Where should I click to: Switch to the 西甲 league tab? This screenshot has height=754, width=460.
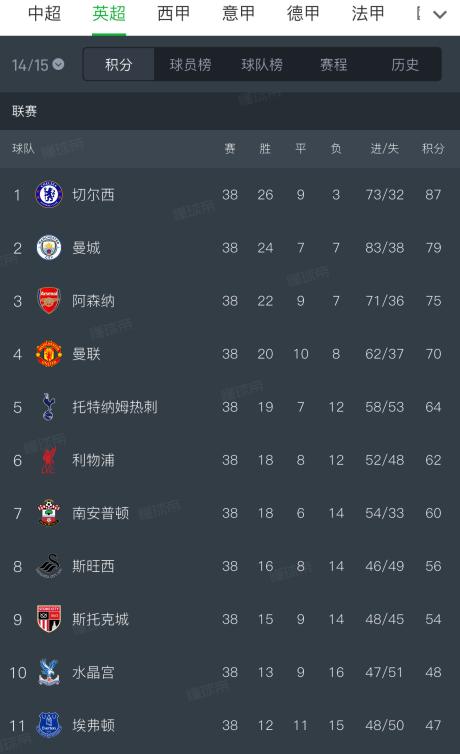(x=174, y=14)
